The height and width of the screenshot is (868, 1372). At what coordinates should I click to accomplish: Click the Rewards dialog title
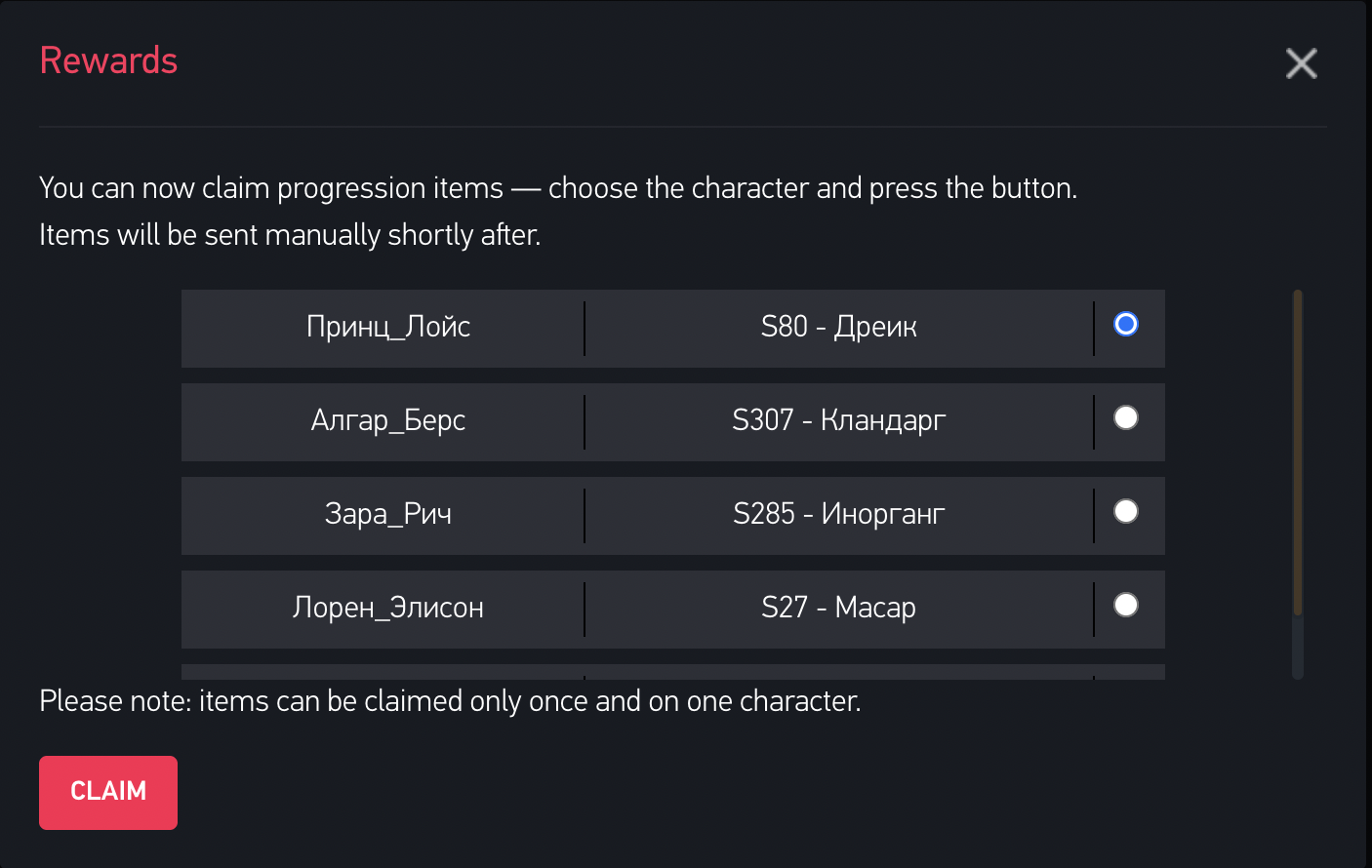(108, 60)
